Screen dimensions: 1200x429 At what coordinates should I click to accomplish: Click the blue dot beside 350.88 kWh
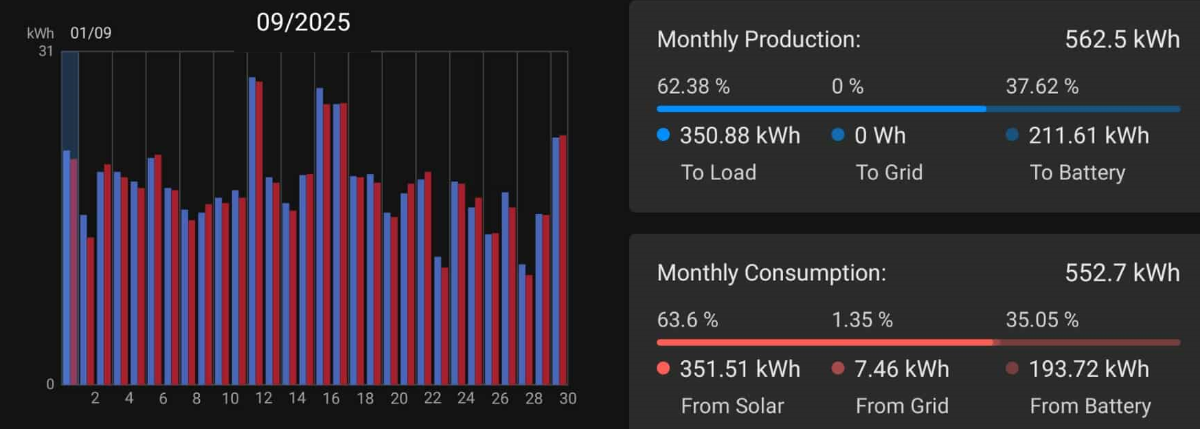click(x=663, y=136)
